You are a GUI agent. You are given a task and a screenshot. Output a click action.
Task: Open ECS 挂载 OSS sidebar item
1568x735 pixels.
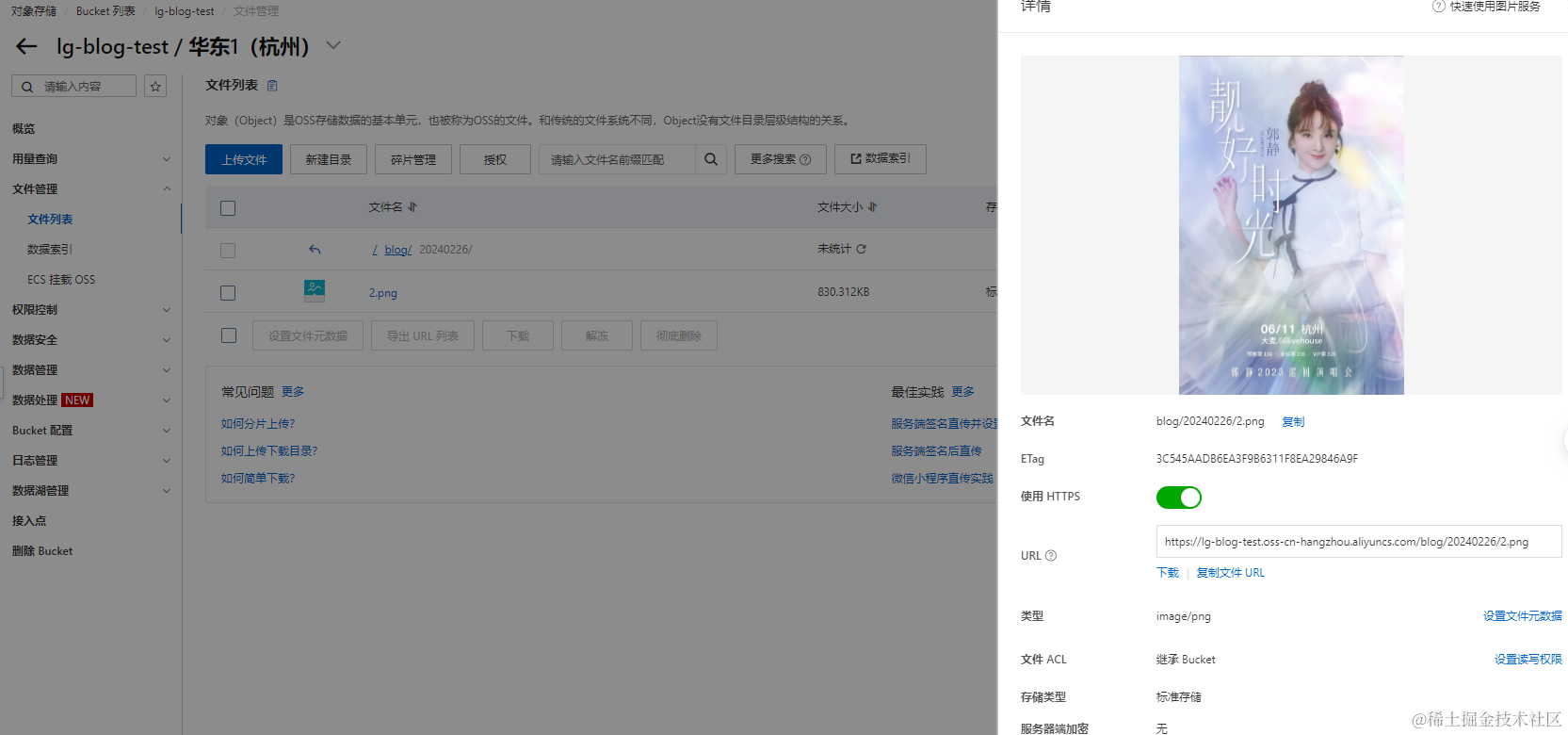[61, 280]
